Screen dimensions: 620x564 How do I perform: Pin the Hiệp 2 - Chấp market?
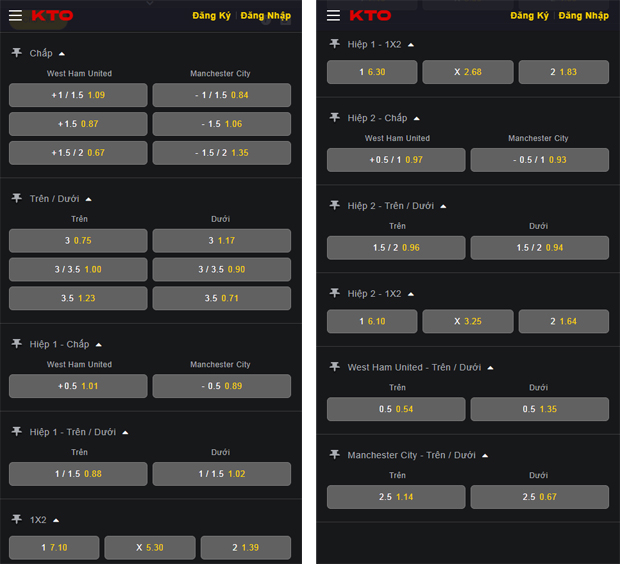pyautogui.click(x=334, y=118)
